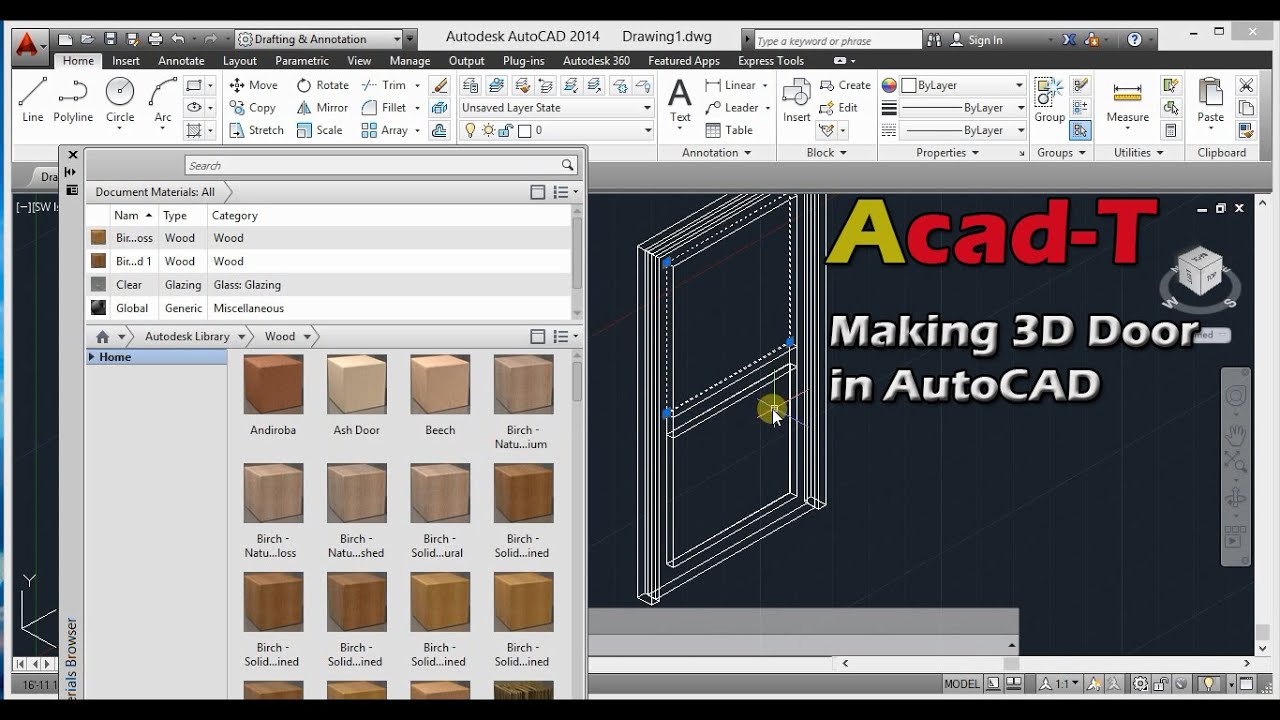Click the Insert block icon
This screenshot has width=1280, height=720.
click(796, 100)
